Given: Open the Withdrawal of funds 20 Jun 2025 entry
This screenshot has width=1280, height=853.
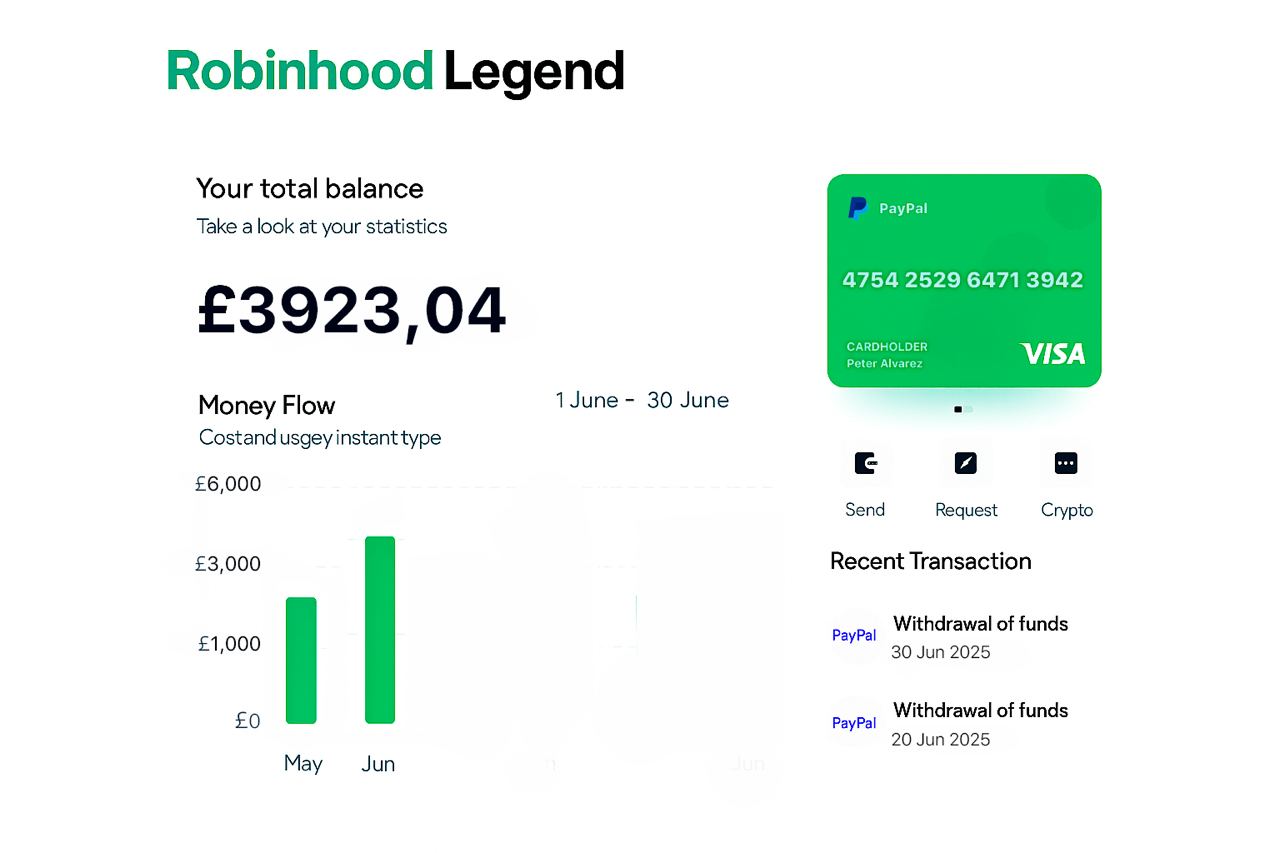Looking at the screenshot, I should tap(980, 724).
